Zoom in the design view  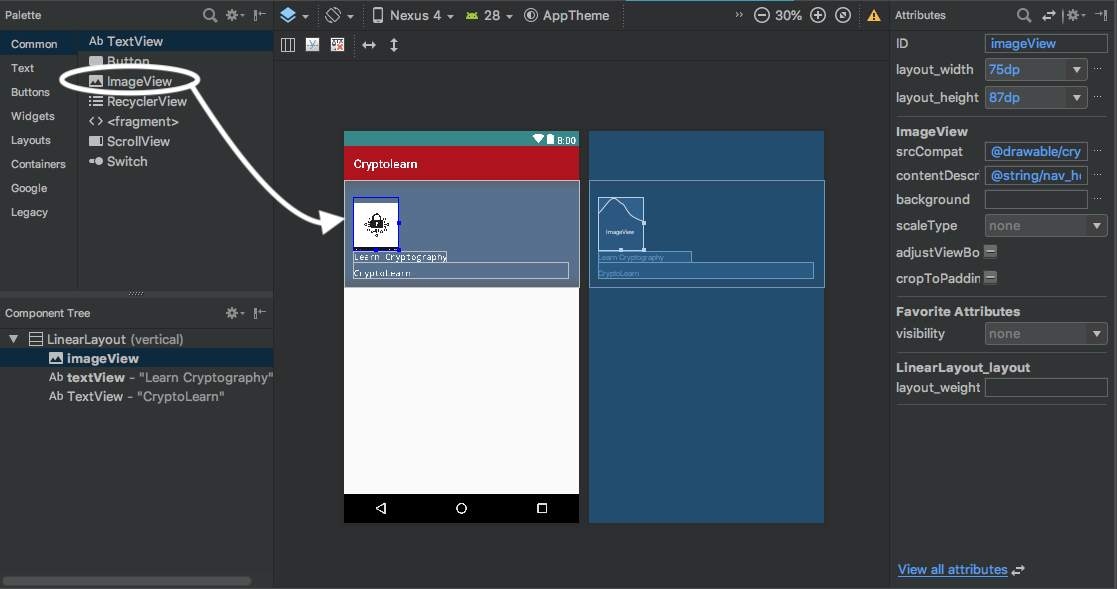[x=818, y=15]
